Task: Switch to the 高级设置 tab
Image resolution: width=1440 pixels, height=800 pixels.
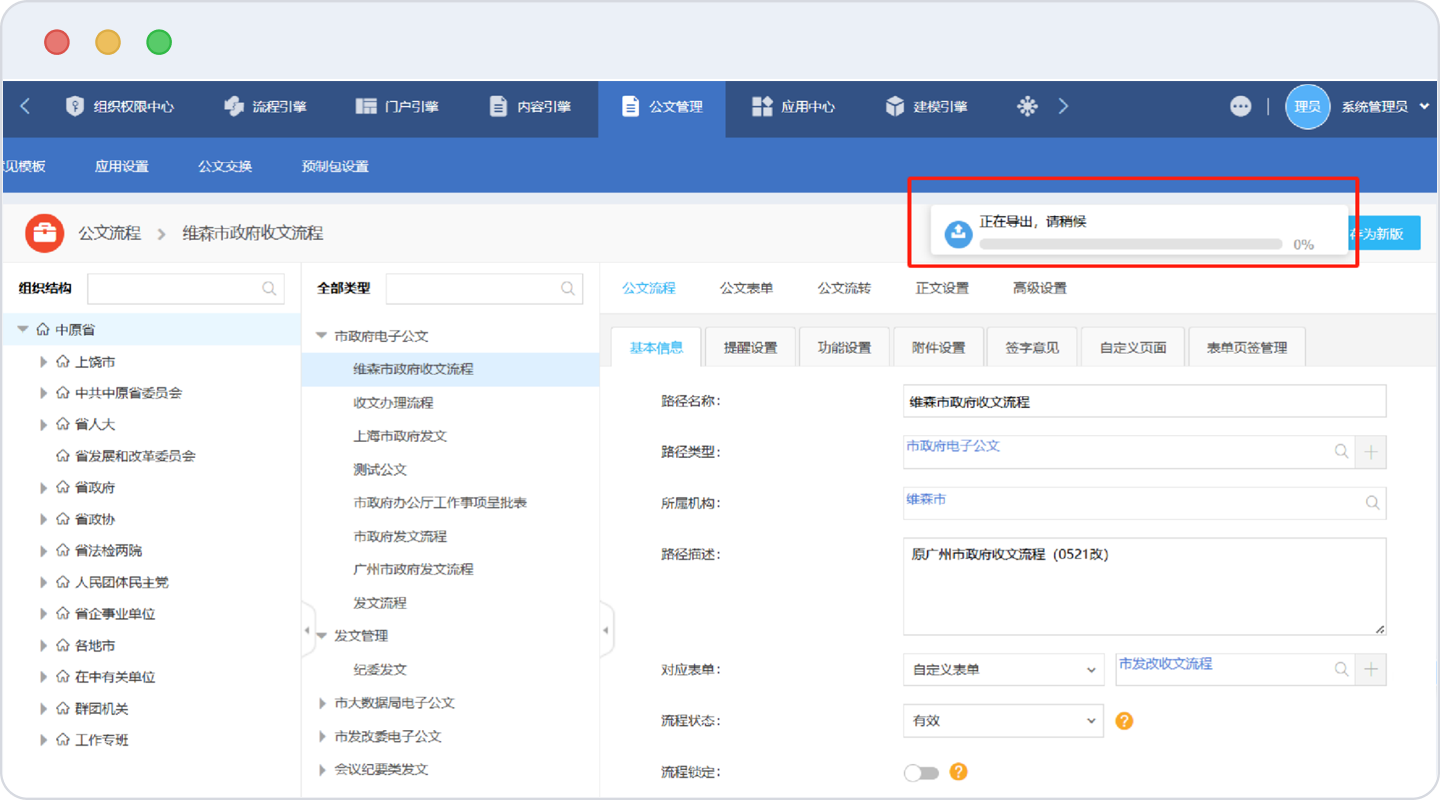Action: (x=1040, y=288)
